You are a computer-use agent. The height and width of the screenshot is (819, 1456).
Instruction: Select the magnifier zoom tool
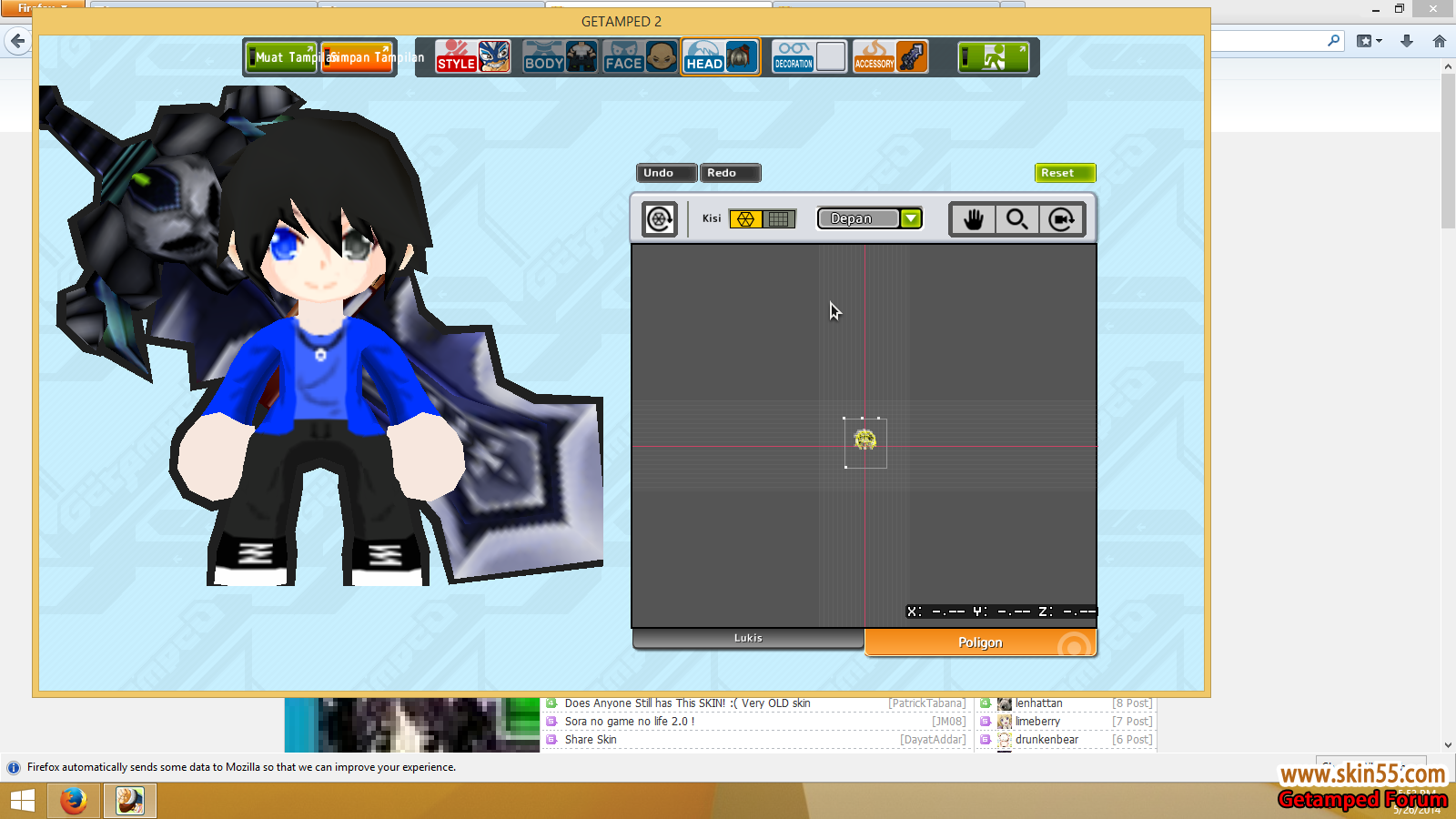[1016, 219]
